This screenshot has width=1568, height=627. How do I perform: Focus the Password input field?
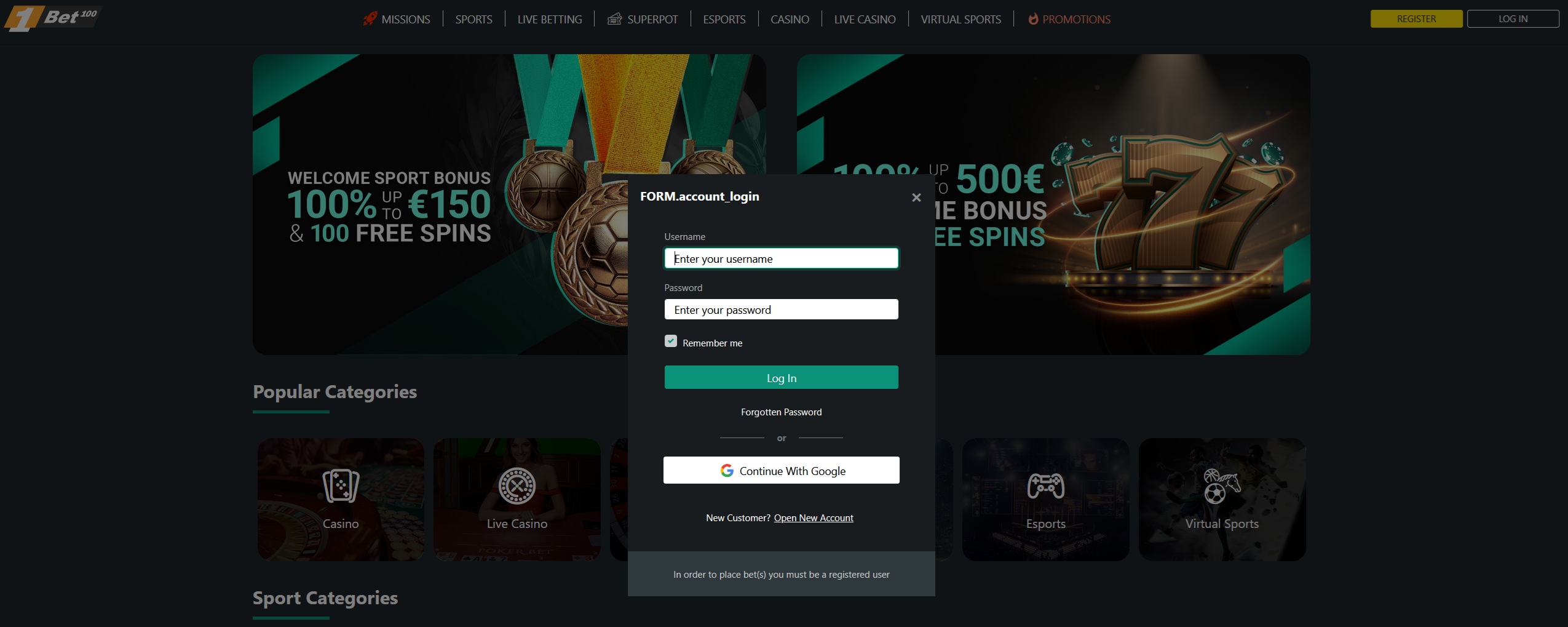pos(781,310)
